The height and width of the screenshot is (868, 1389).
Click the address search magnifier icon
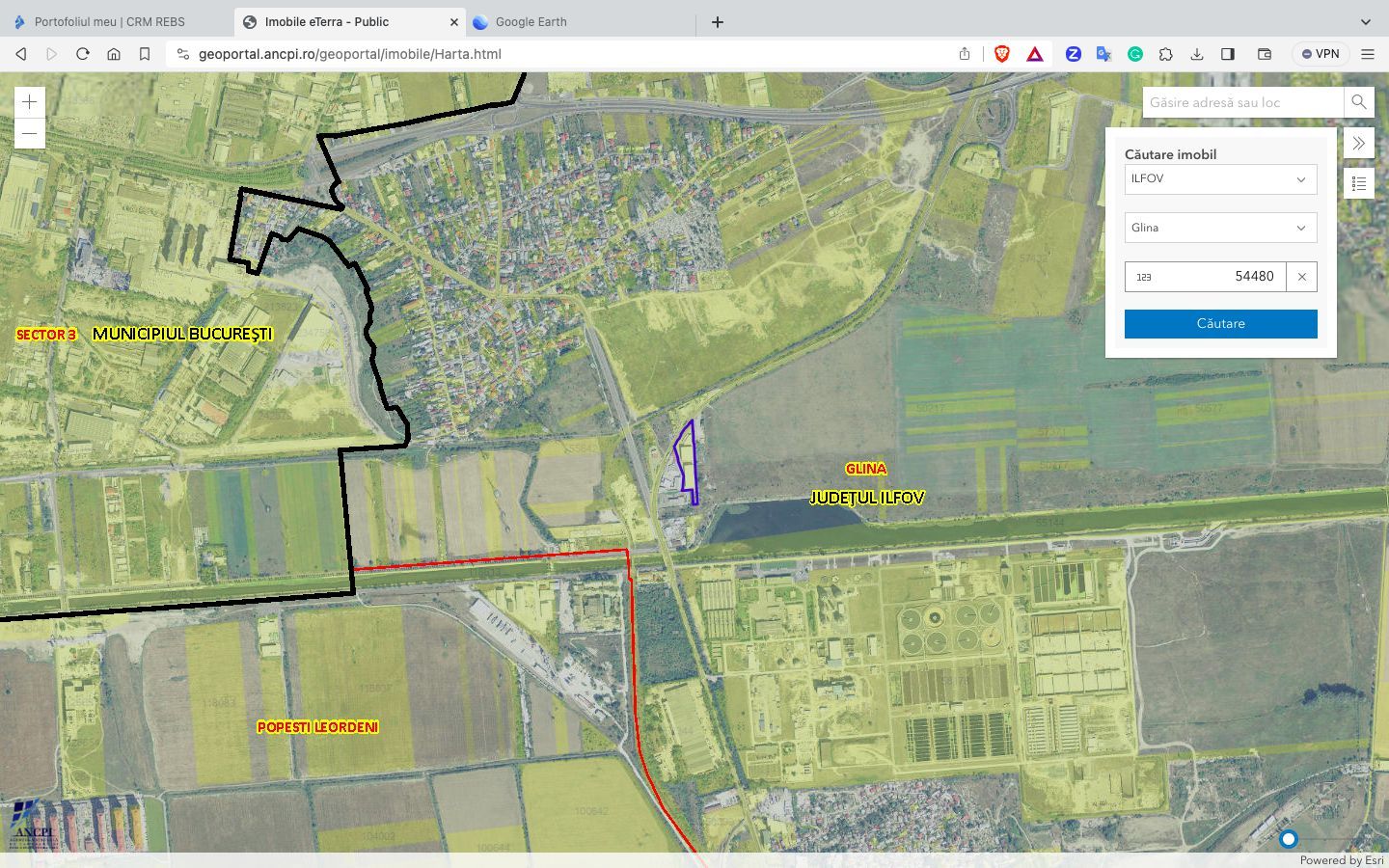click(1358, 102)
